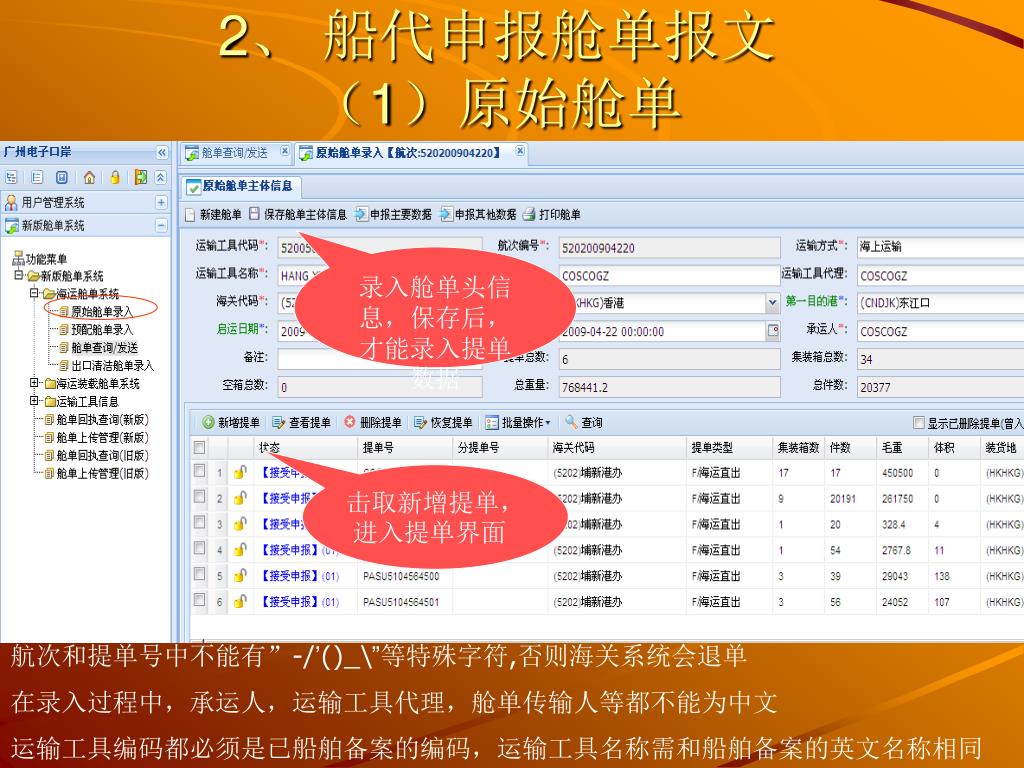Open the 批量操作 dropdown menu
1024x768 pixels.
click(x=518, y=423)
